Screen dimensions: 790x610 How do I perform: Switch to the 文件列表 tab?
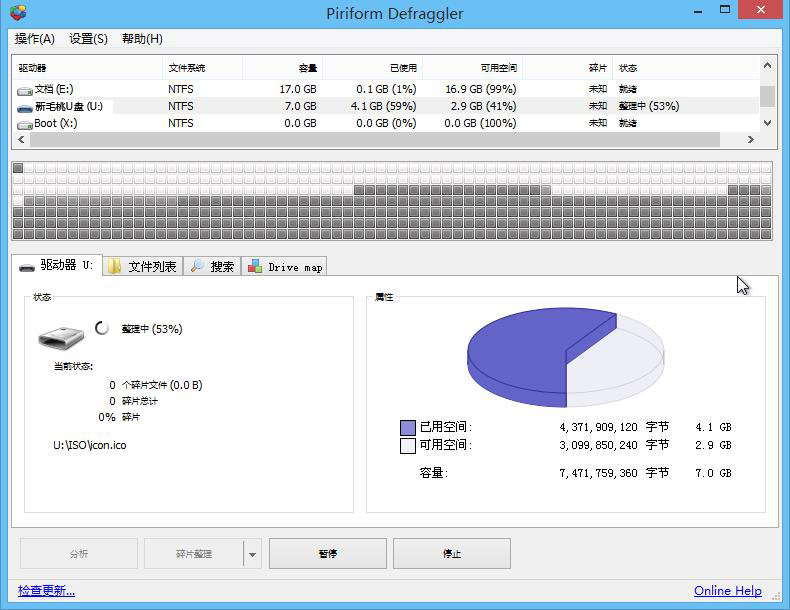point(143,266)
